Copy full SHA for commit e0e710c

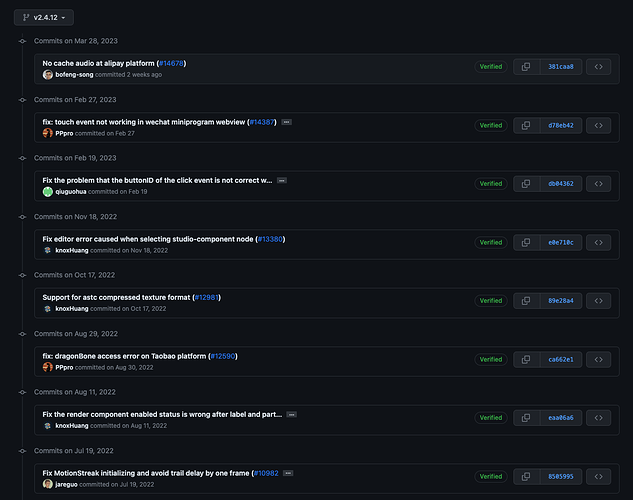click(526, 242)
